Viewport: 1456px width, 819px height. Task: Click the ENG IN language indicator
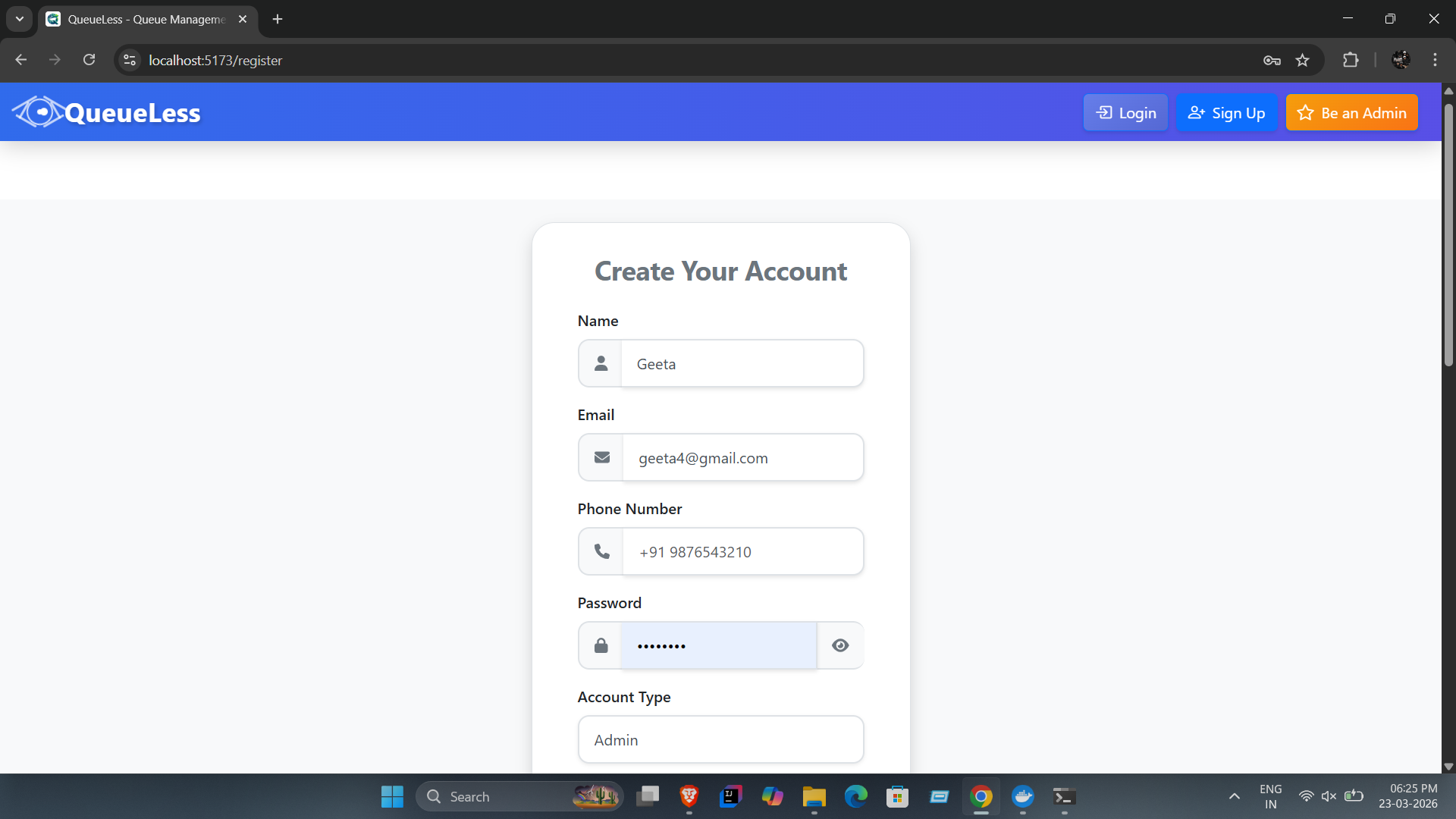click(x=1271, y=796)
